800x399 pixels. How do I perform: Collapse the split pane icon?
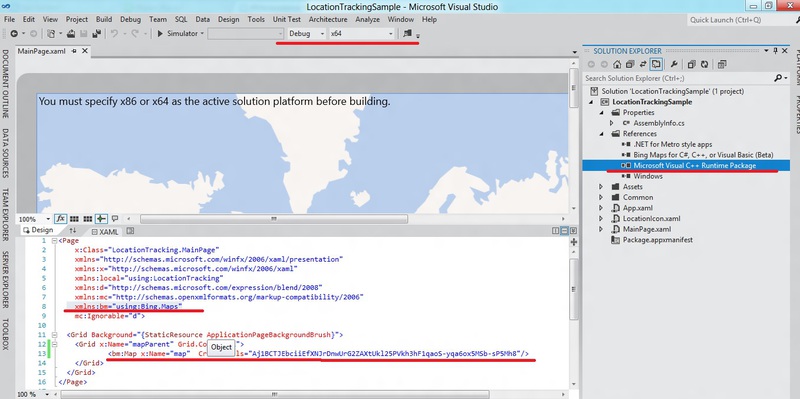tap(573, 231)
